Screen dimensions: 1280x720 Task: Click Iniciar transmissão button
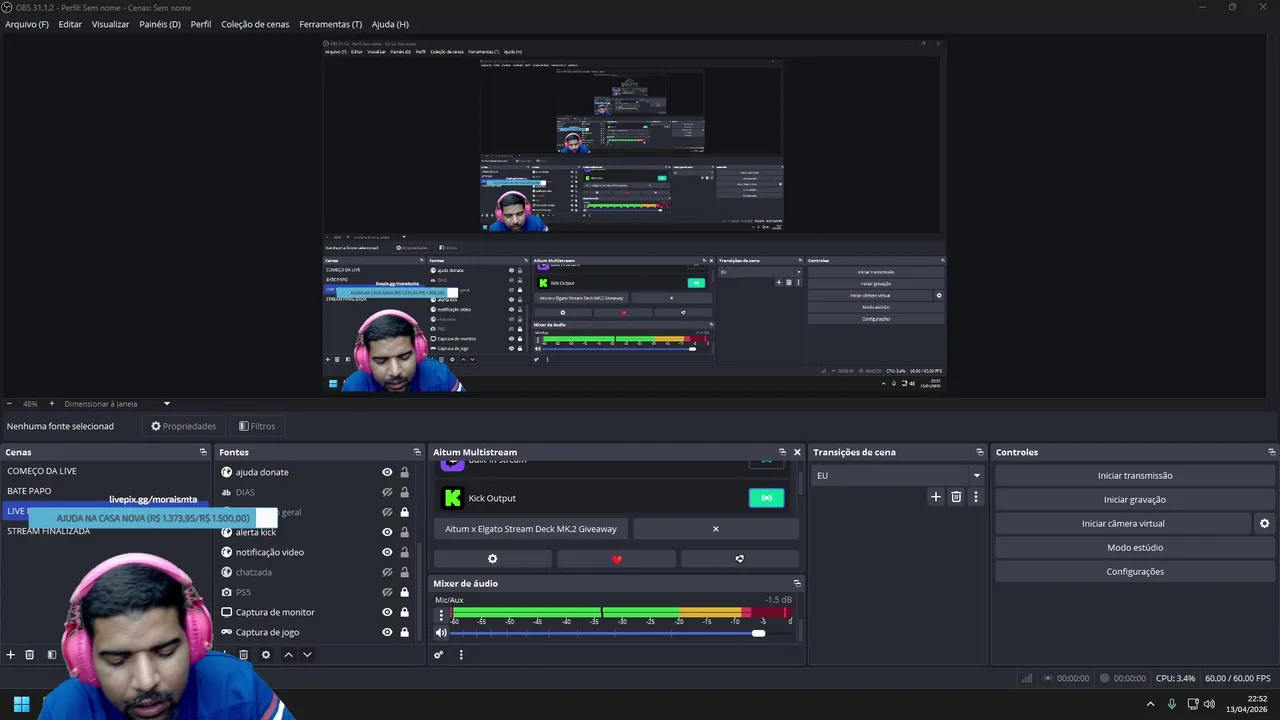(x=1135, y=476)
